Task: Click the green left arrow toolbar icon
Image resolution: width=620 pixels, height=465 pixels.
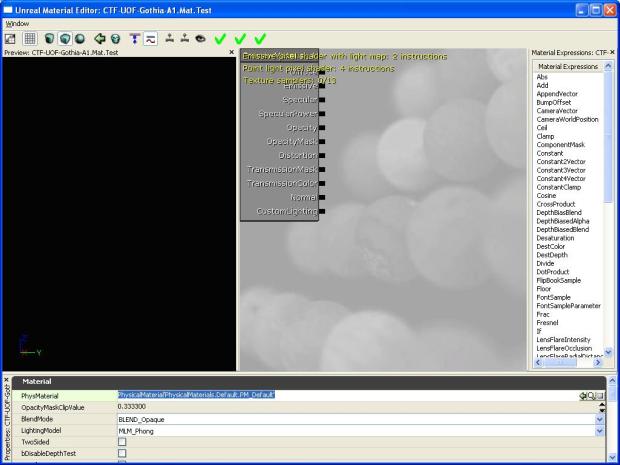Action: (x=100, y=39)
